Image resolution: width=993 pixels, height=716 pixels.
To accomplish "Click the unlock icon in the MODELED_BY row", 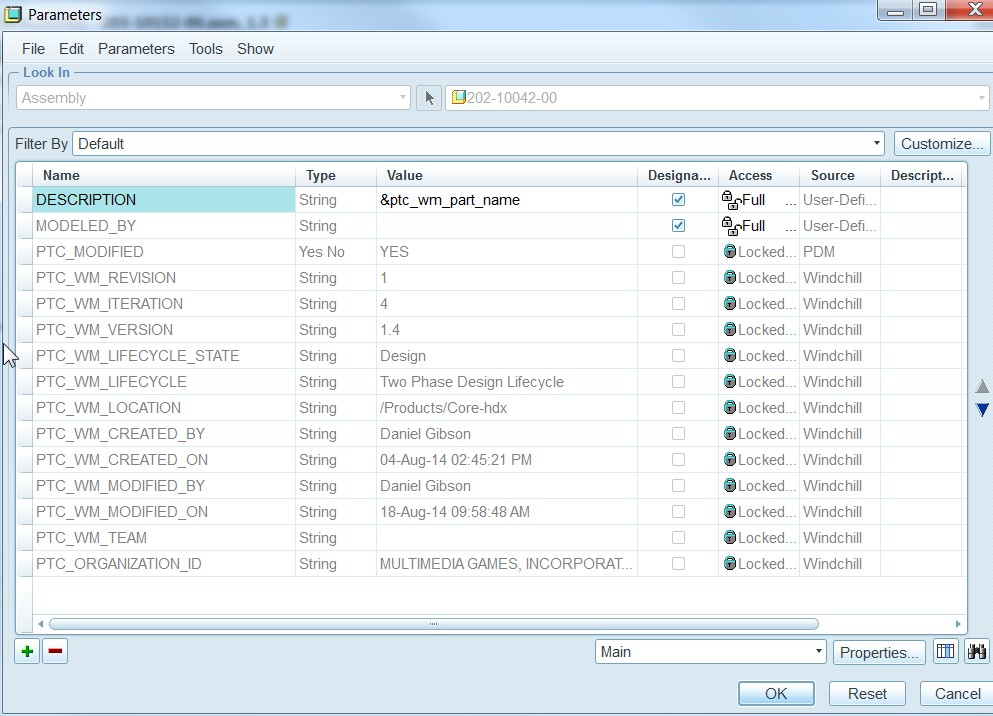I will (x=730, y=226).
